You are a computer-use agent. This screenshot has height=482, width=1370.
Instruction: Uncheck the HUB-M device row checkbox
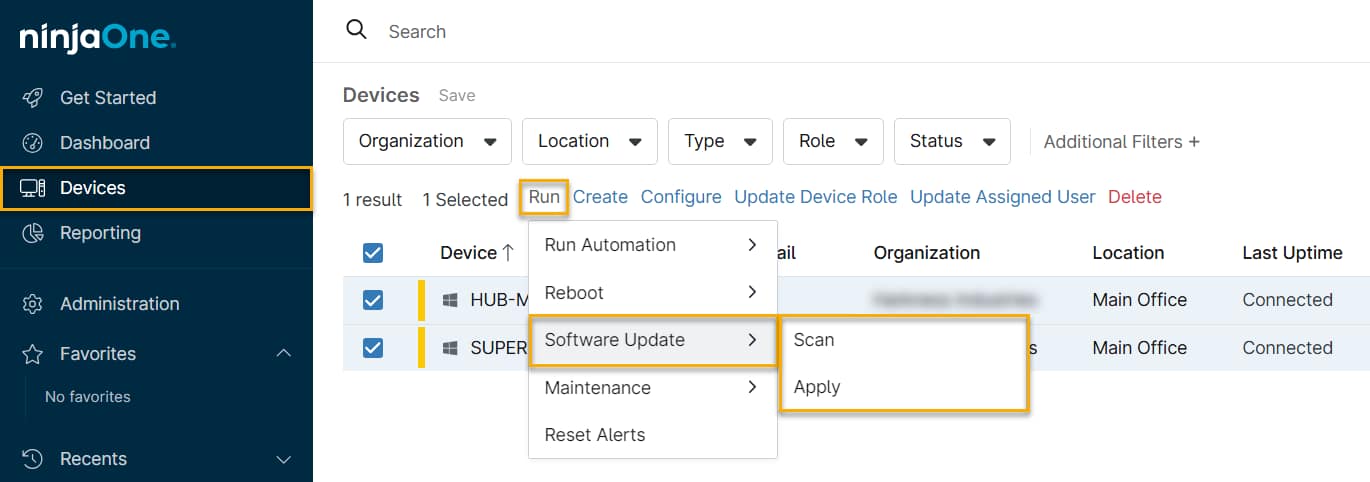point(373,300)
